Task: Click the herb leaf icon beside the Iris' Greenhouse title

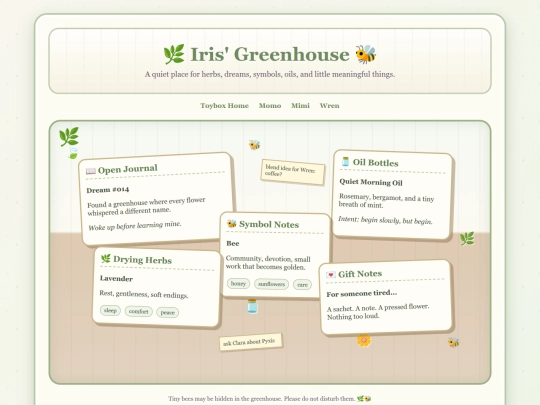Action: [174, 54]
